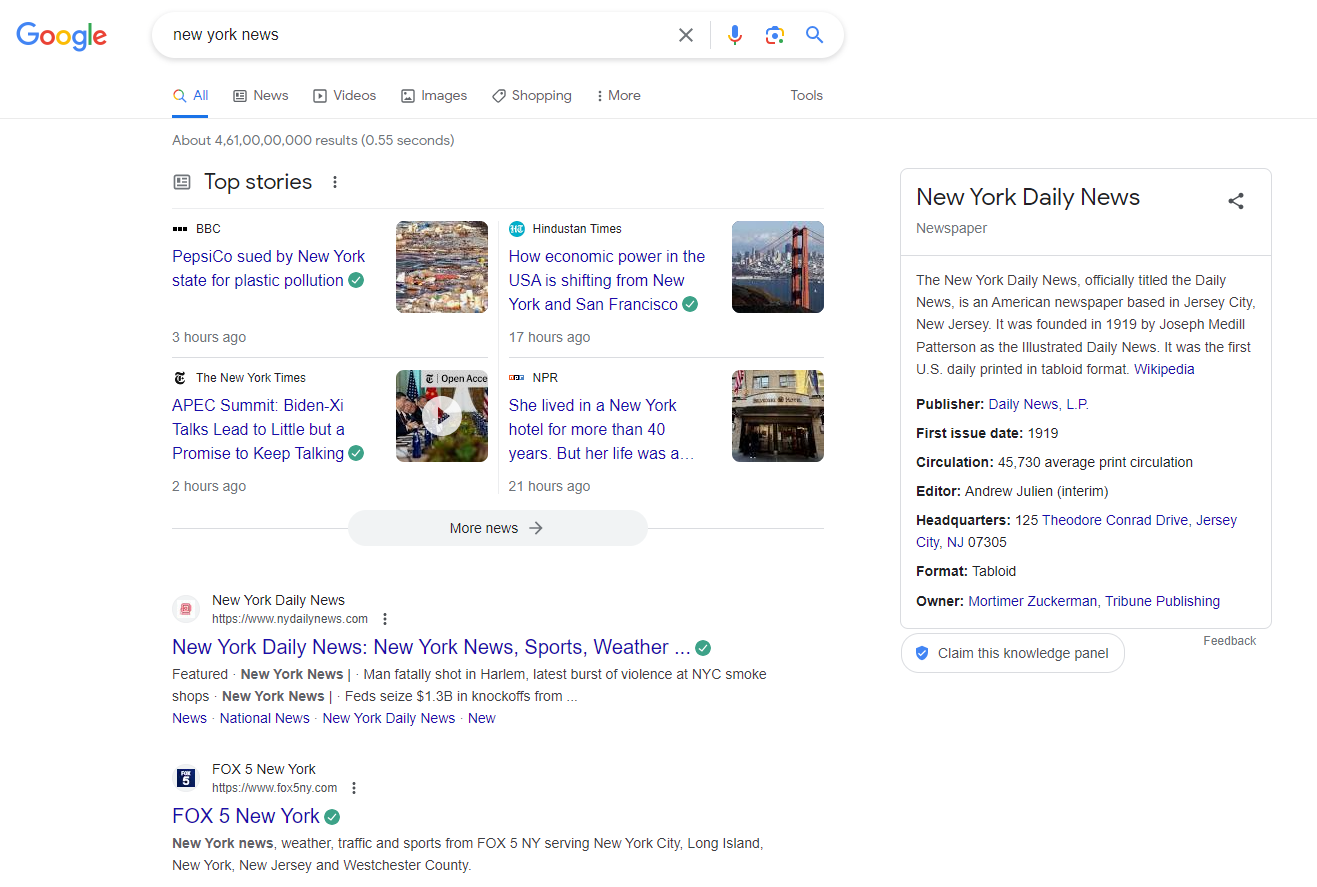Switch to the News tab

point(261,96)
